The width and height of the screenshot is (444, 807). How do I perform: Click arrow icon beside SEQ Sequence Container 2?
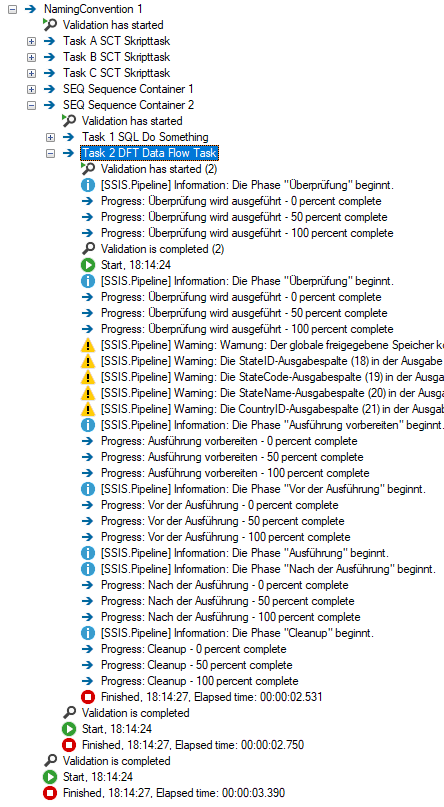coord(49,105)
